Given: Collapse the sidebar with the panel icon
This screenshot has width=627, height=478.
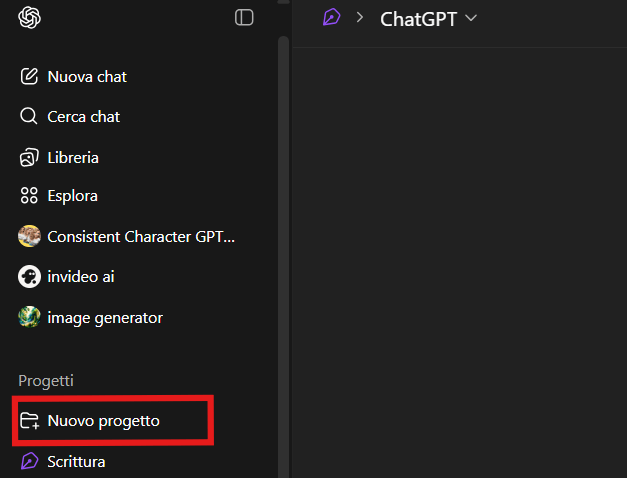Looking at the screenshot, I should click(244, 17).
